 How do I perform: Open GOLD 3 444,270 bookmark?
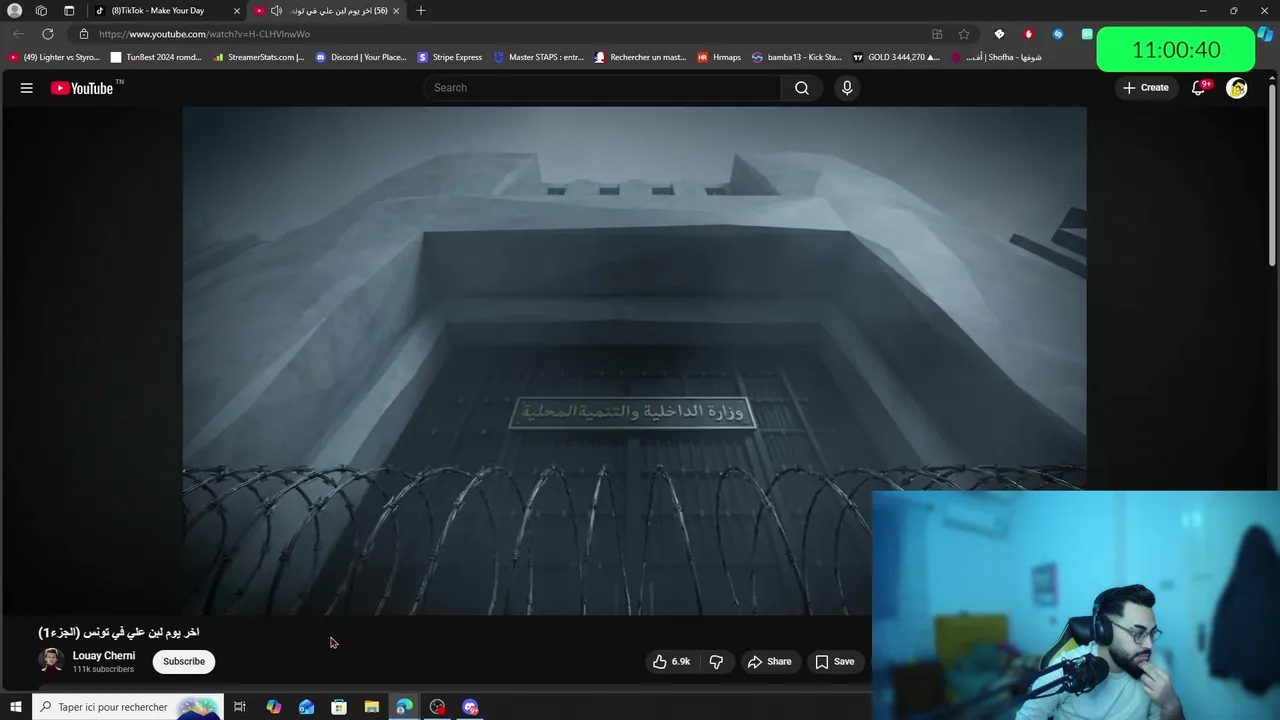tap(896, 57)
